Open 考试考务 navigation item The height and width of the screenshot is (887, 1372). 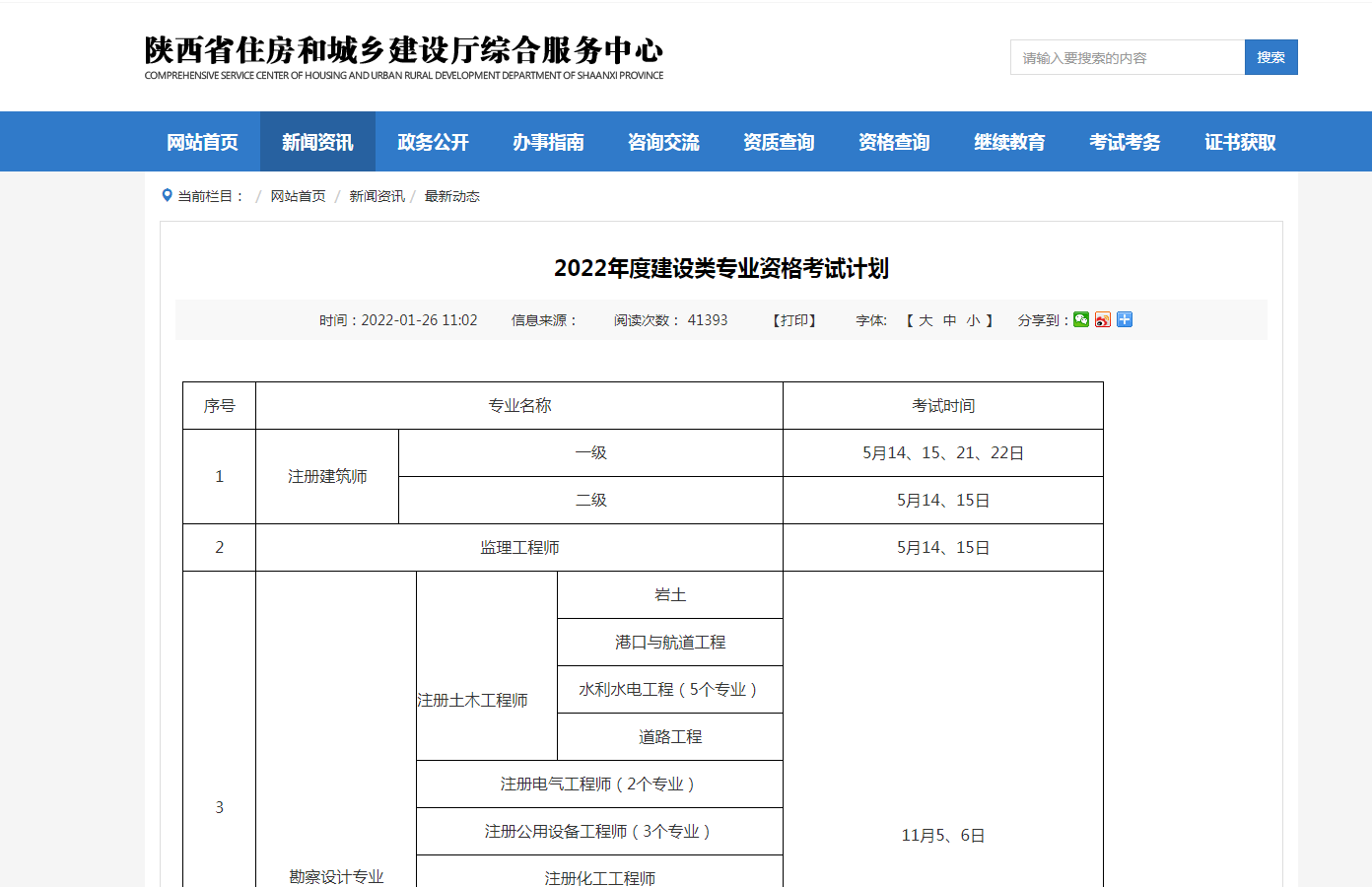point(1125,142)
